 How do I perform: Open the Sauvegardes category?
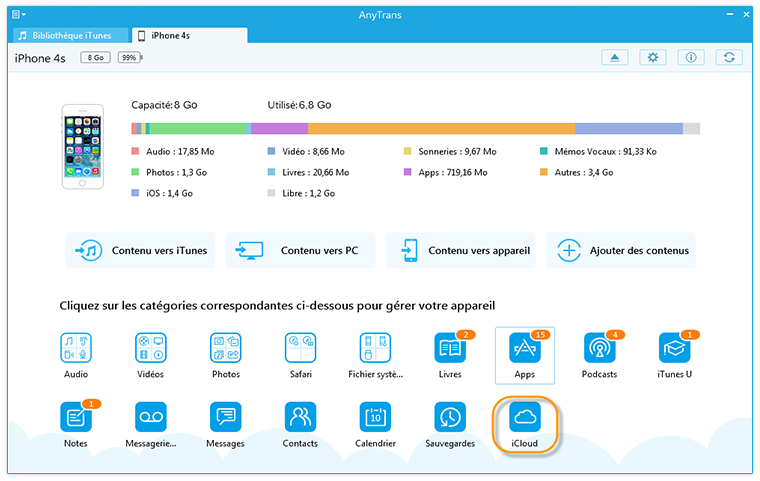(450, 424)
